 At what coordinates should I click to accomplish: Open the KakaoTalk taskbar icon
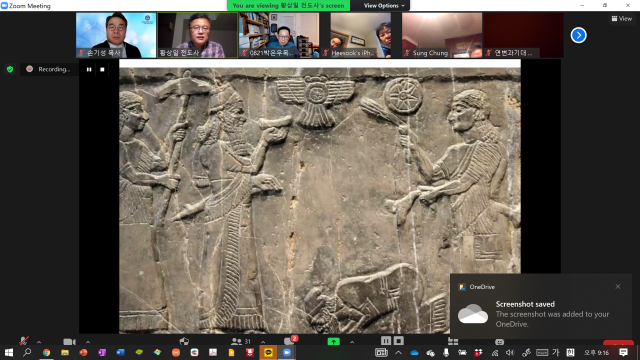tap(268, 352)
